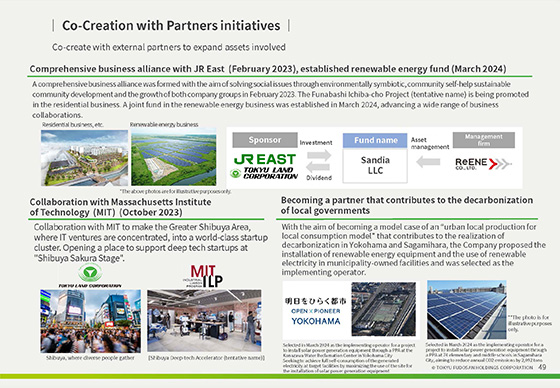Open the Shibuya Deep-tech Accelerator interior photo
560x388 pixels.
coord(204,320)
